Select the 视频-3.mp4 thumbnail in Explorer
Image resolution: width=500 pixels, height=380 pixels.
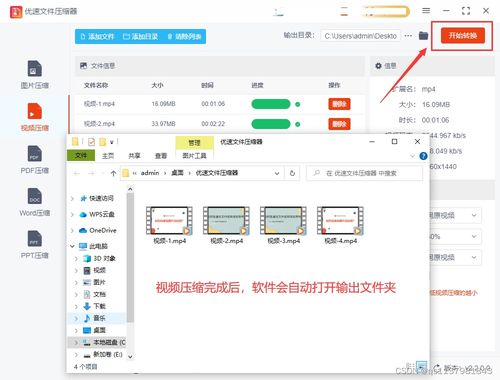[284, 221]
